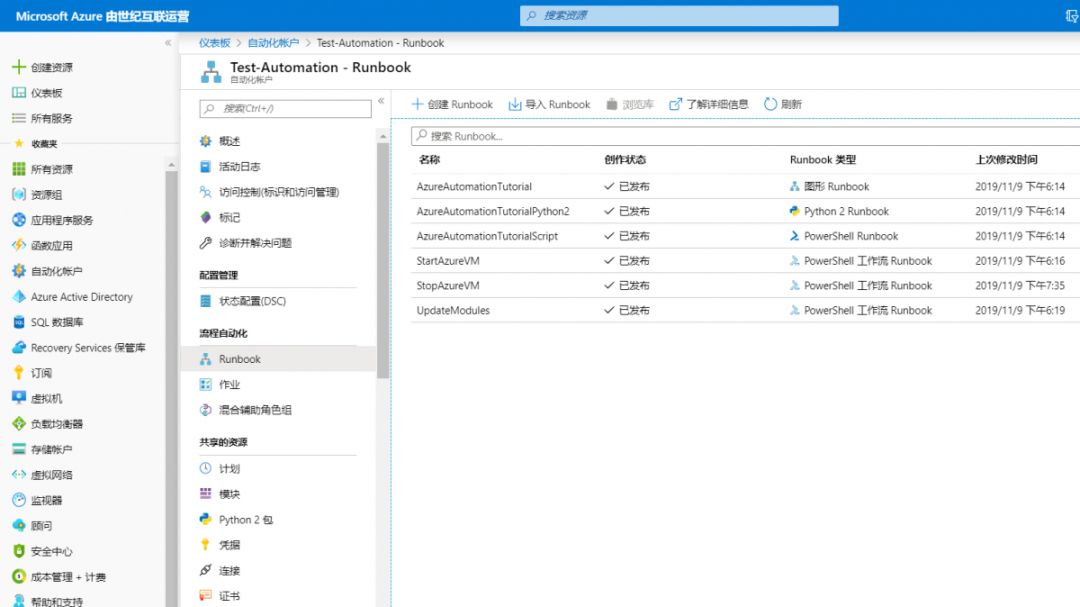Click the Overview gear icon in resource menu

pos(205,141)
